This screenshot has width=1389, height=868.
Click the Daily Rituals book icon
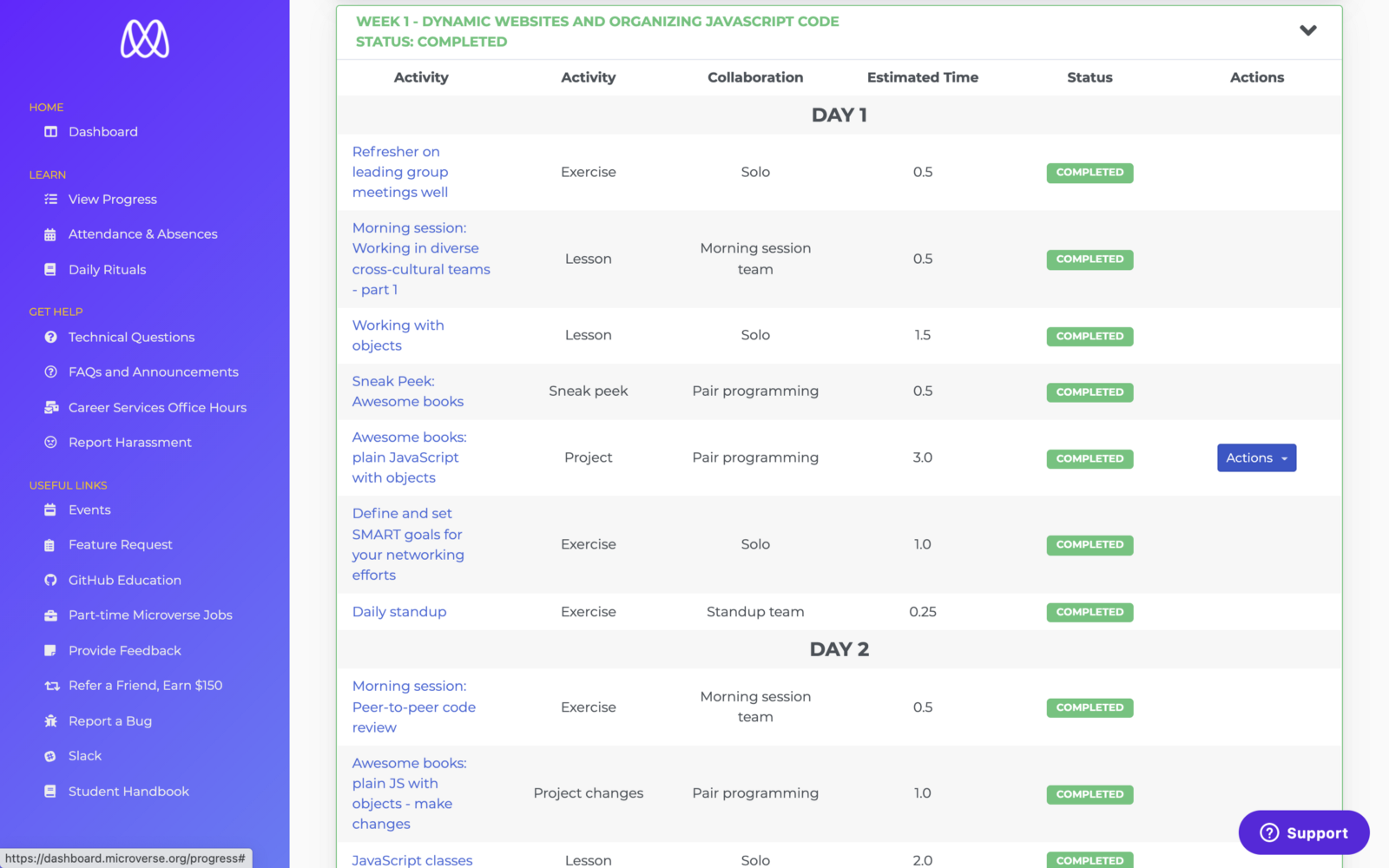[50, 270]
